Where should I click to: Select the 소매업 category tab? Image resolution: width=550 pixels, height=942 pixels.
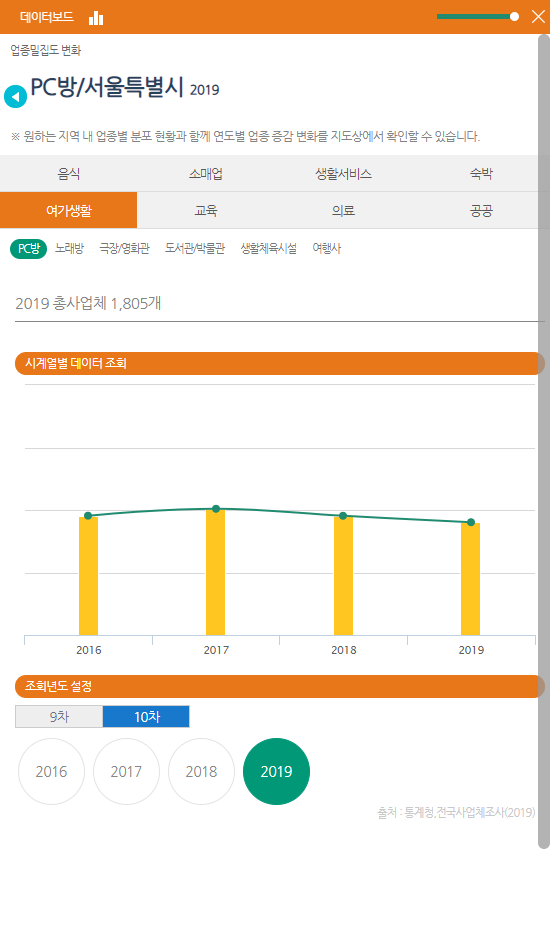(206, 174)
